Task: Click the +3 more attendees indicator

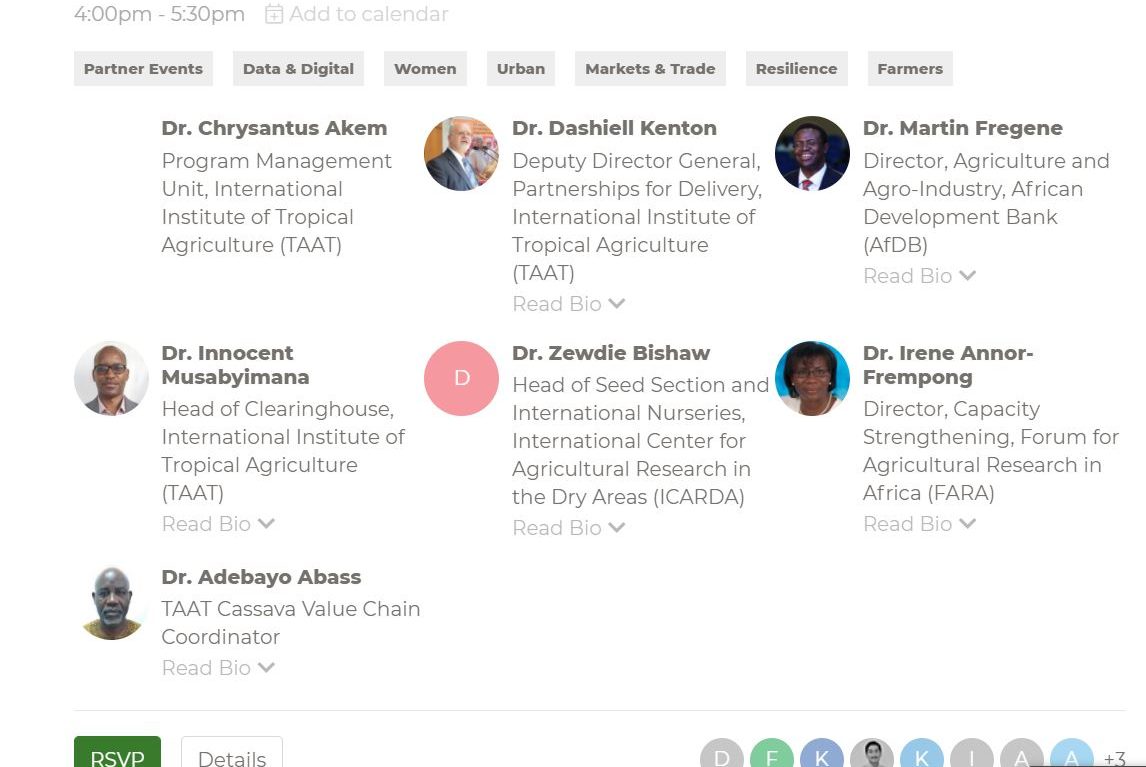Action: [x=1114, y=758]
